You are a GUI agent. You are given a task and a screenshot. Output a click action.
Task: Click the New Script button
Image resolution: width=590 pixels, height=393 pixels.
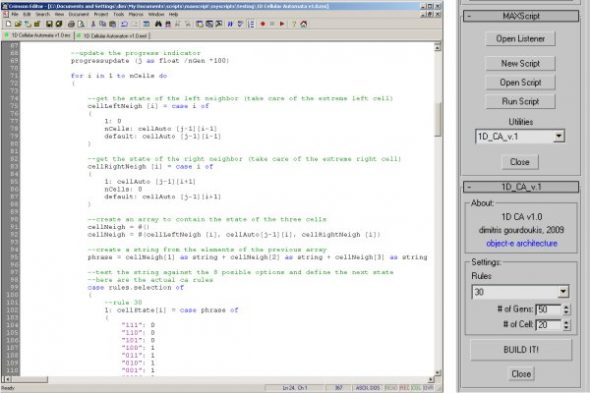coord(520,64)
